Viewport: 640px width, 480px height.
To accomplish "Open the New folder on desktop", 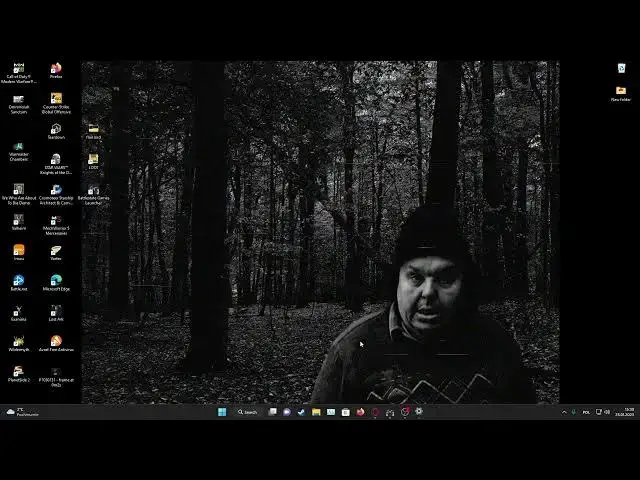I will (621, 93).
